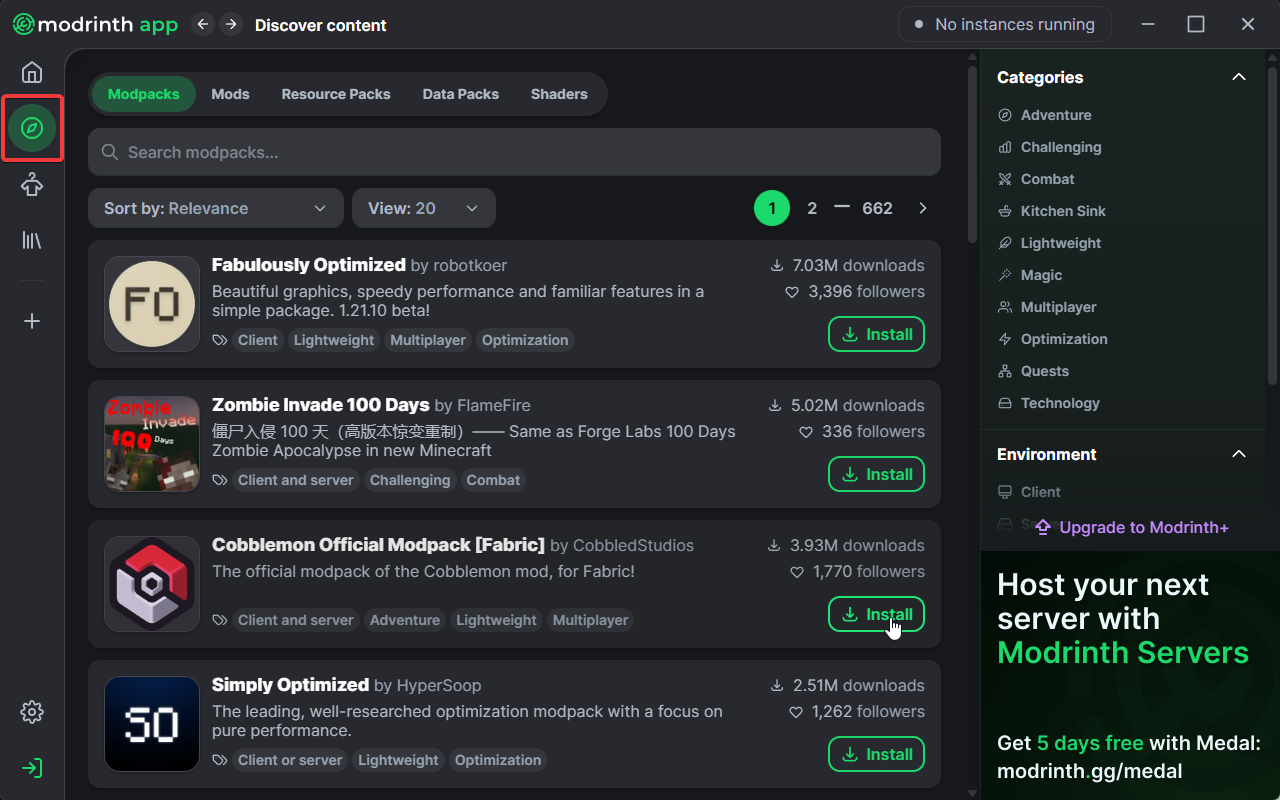The width and height of the screenshot is (1280, 800).
Task: Open Zombie Invade 100 Days thumbnail
Action: (x=152, y=444)
